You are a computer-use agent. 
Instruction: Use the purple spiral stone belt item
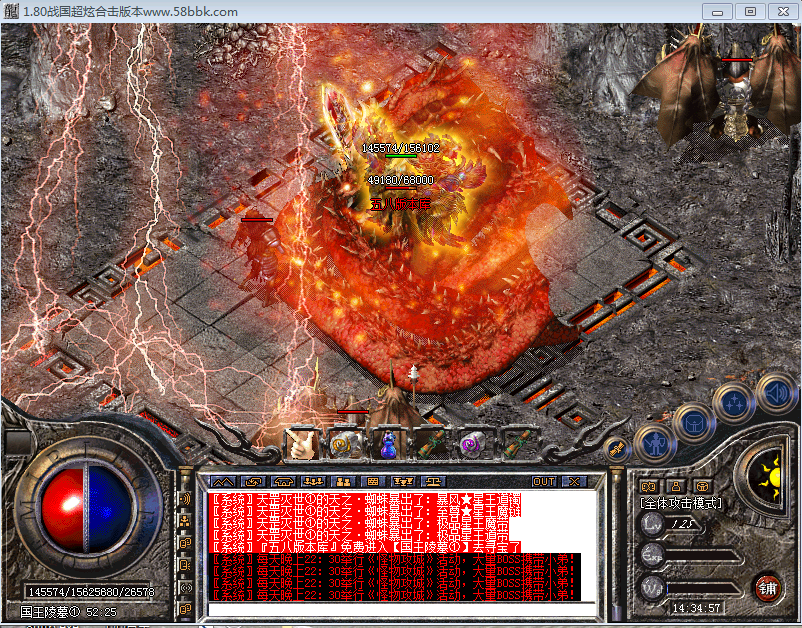click(x=475, y=444)
